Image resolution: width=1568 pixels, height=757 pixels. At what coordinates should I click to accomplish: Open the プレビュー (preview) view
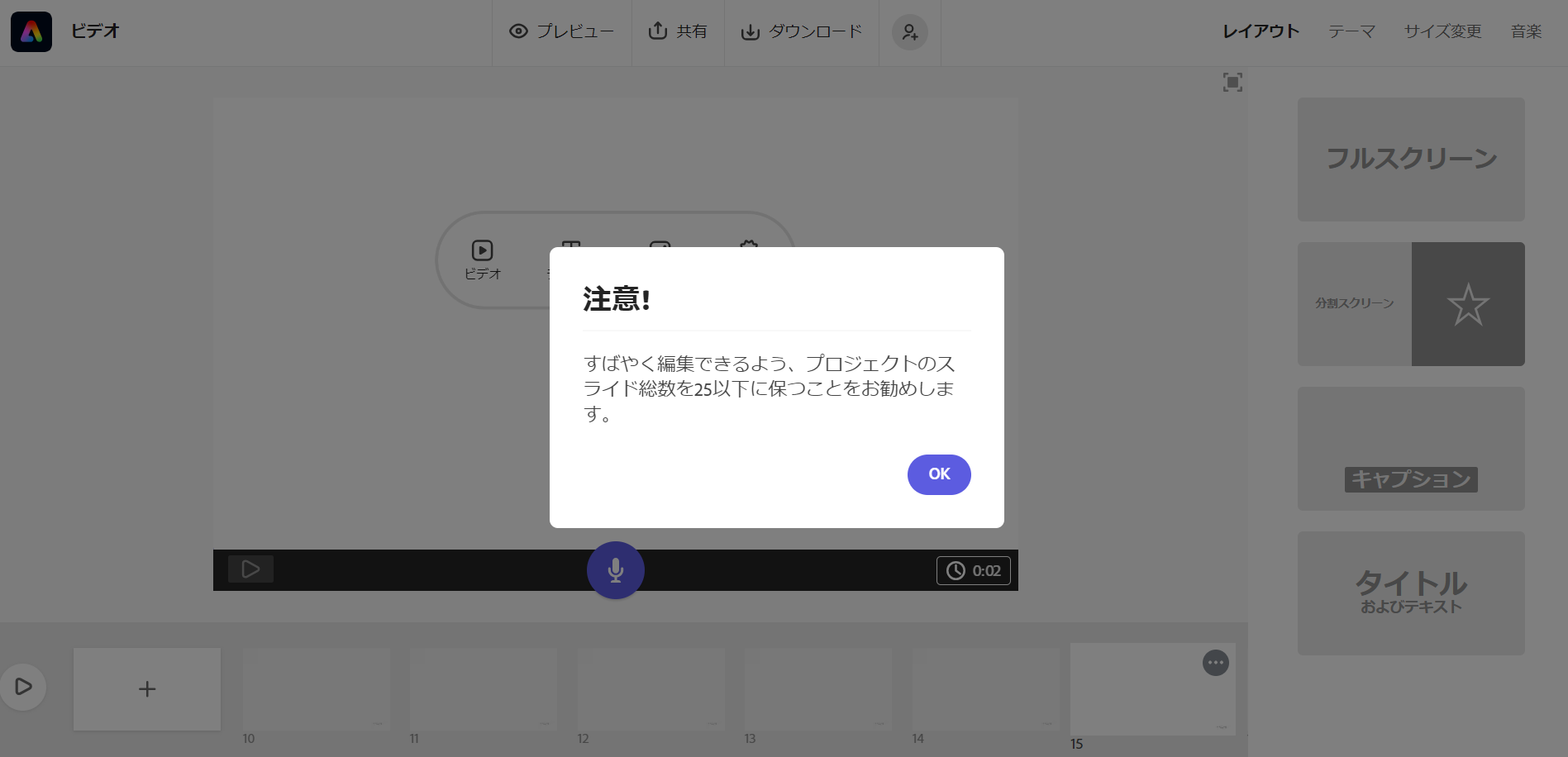pos(562,31)
